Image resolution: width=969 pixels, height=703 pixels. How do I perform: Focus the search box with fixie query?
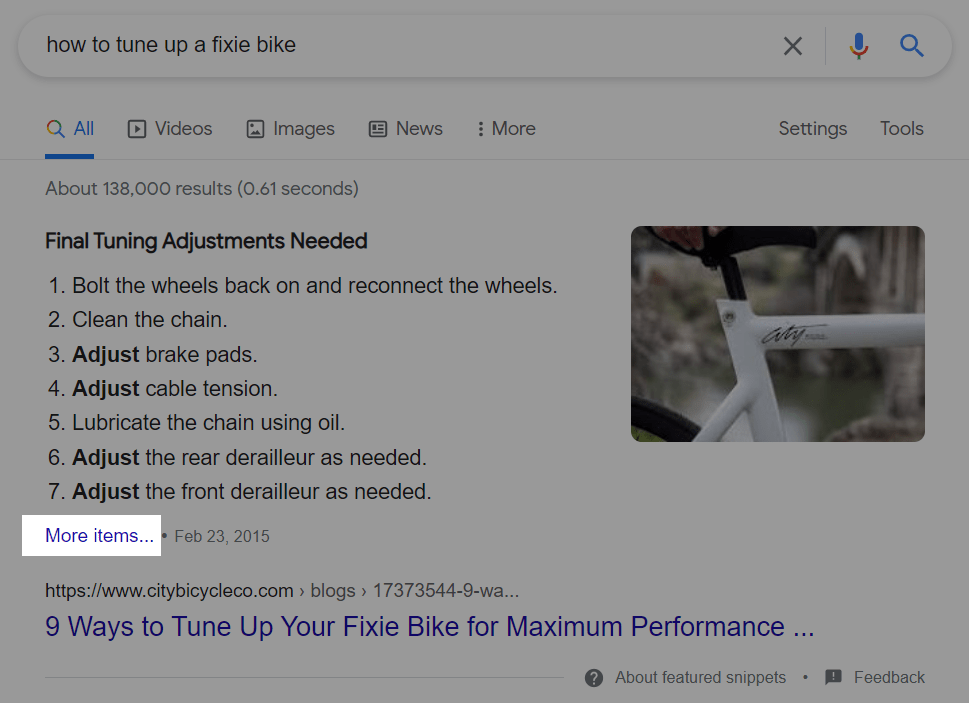[x=400, y=46]
